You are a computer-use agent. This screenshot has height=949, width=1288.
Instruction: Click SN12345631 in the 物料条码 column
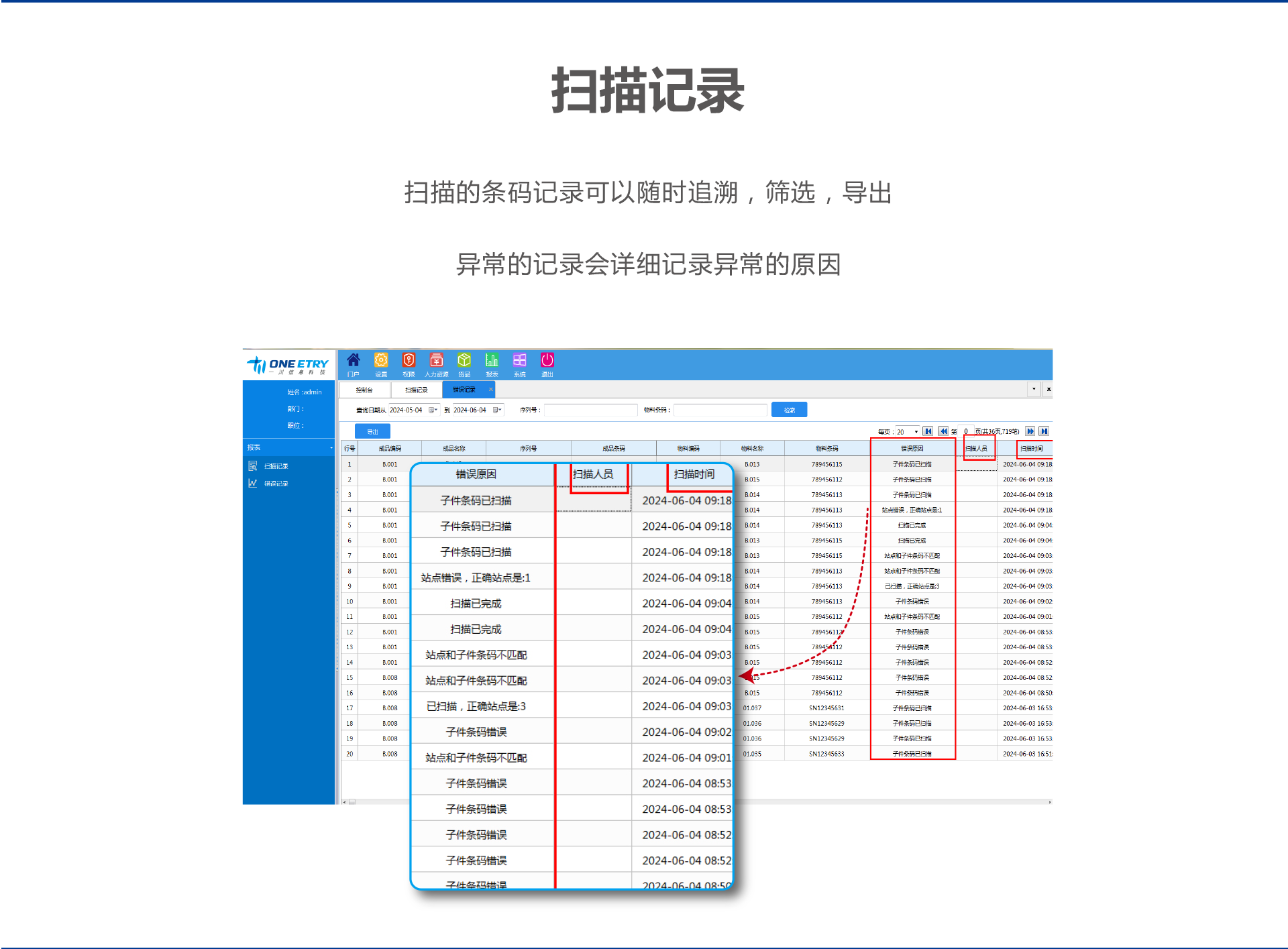pos(827,708)
